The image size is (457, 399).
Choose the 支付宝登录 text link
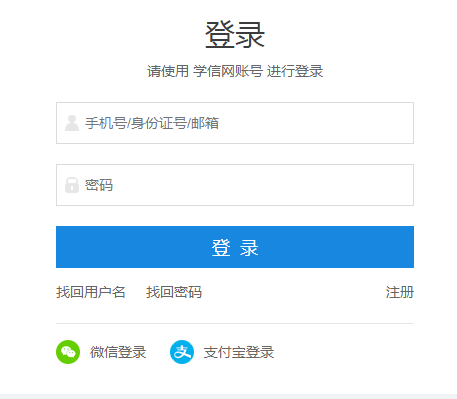pos(239,352)
